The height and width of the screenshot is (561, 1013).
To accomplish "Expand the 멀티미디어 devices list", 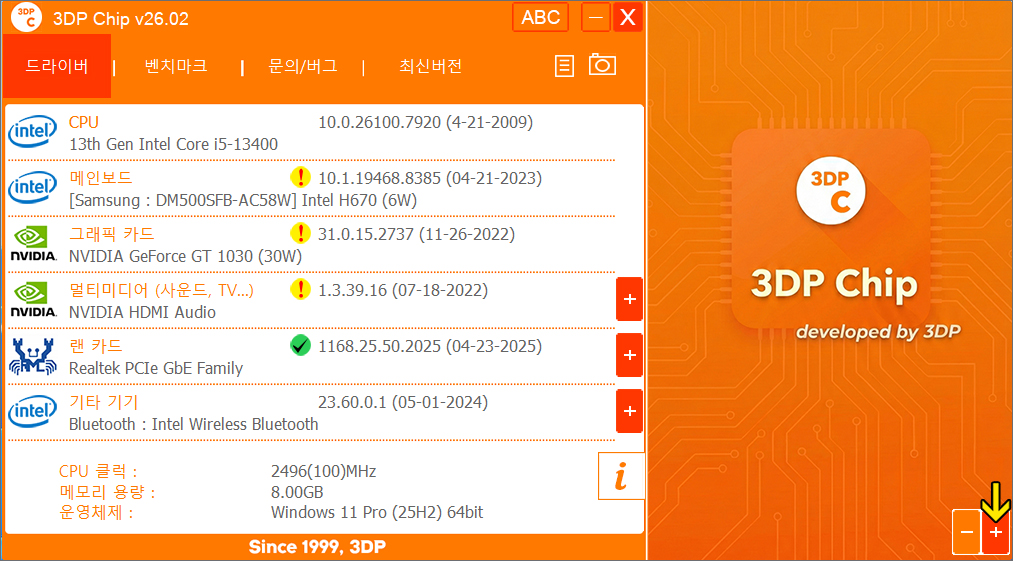I will click(x=629, y=299).
